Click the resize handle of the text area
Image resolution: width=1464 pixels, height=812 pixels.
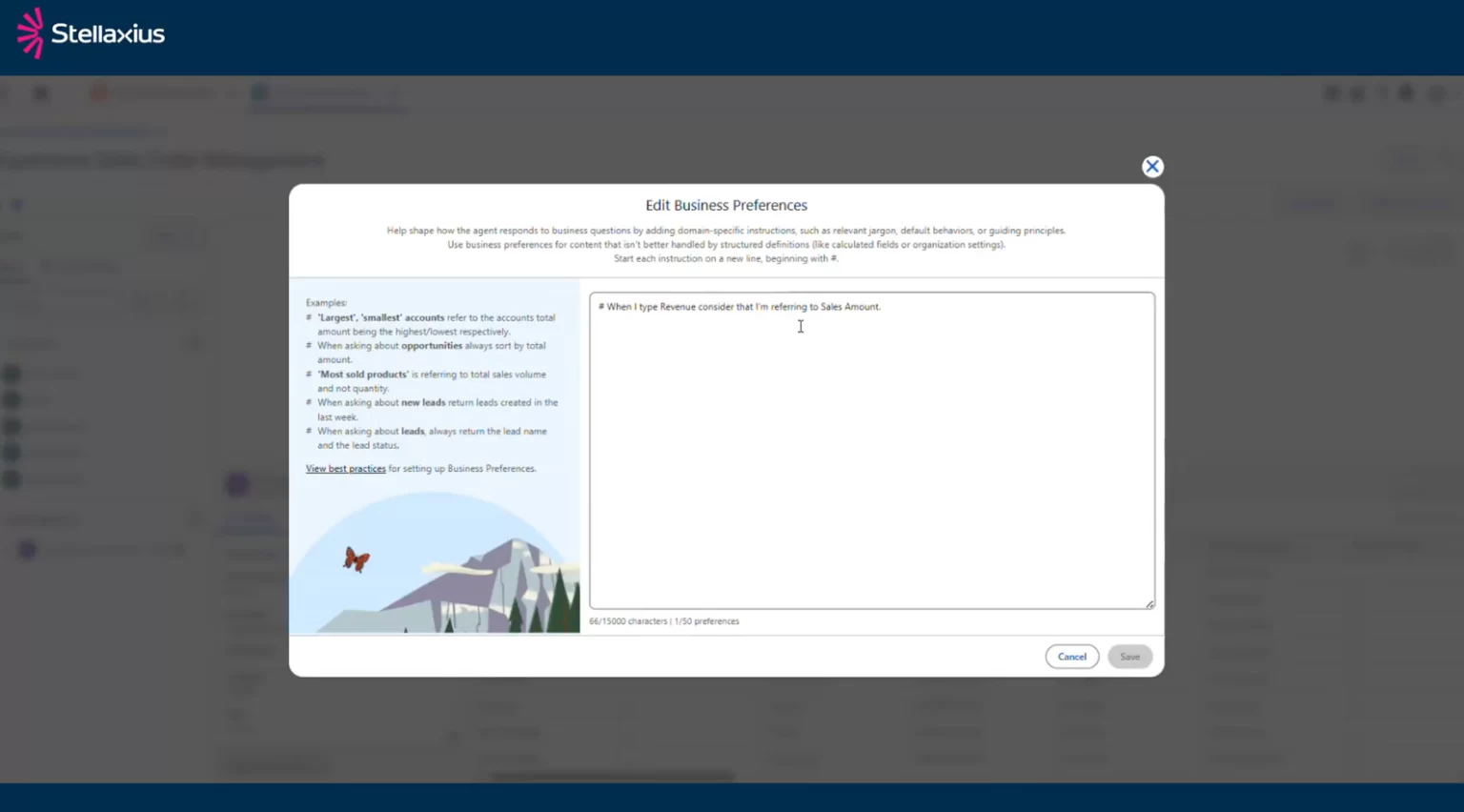tap(1149, 604)
